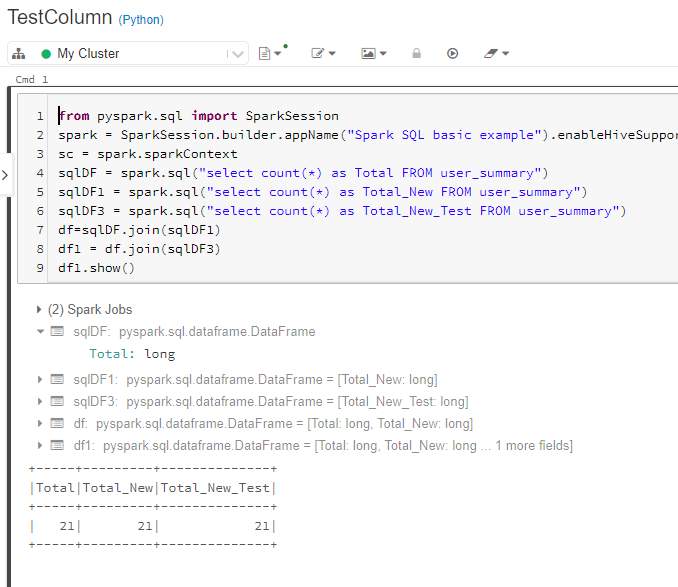Expand the left sidebar arrow

point(5,175)
